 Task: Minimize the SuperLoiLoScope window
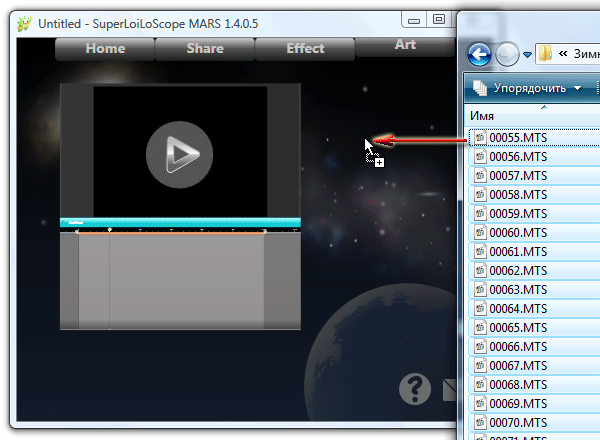point(414,21)
